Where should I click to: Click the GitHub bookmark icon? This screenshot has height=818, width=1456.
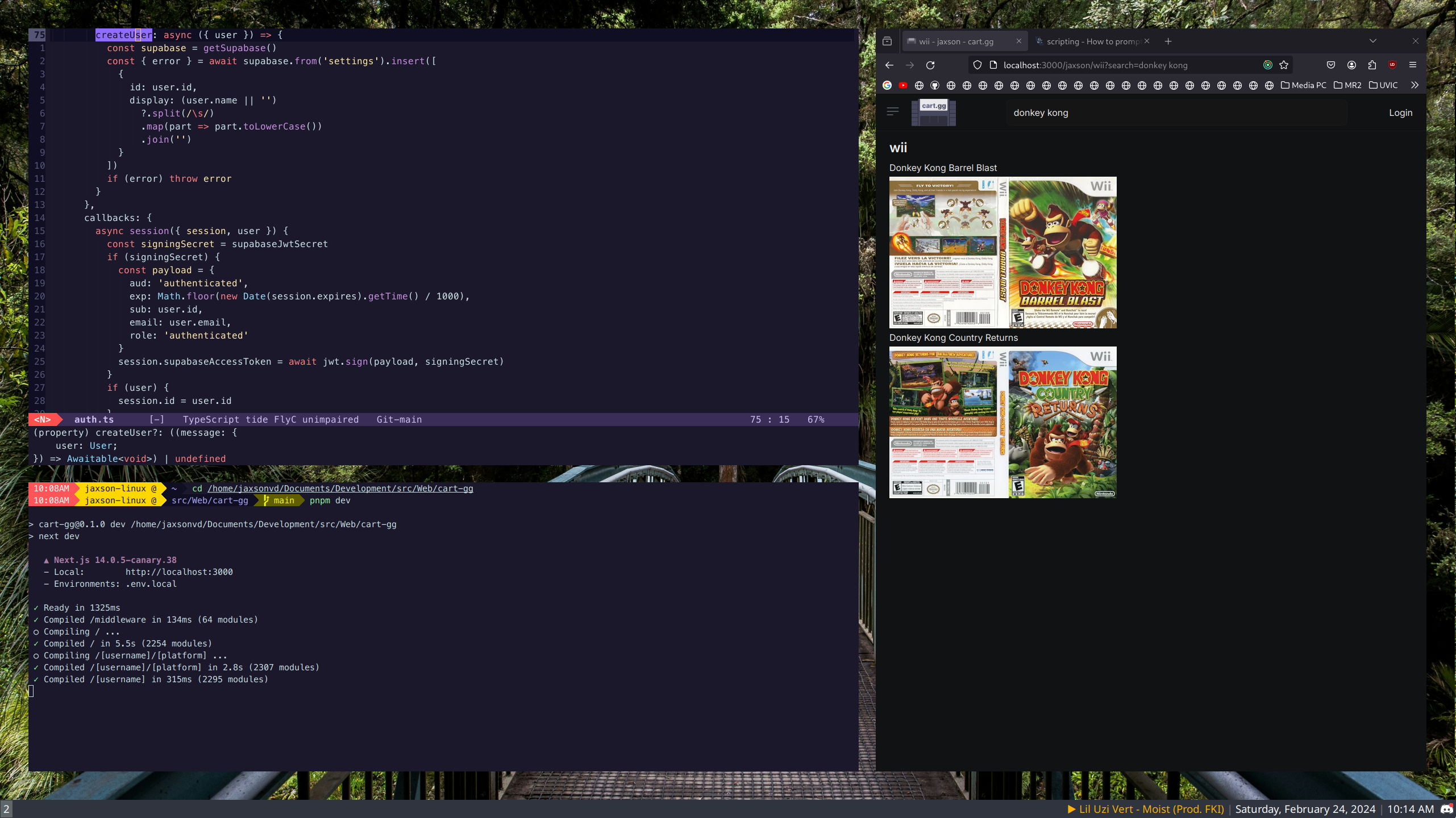[x=935, y=85]
